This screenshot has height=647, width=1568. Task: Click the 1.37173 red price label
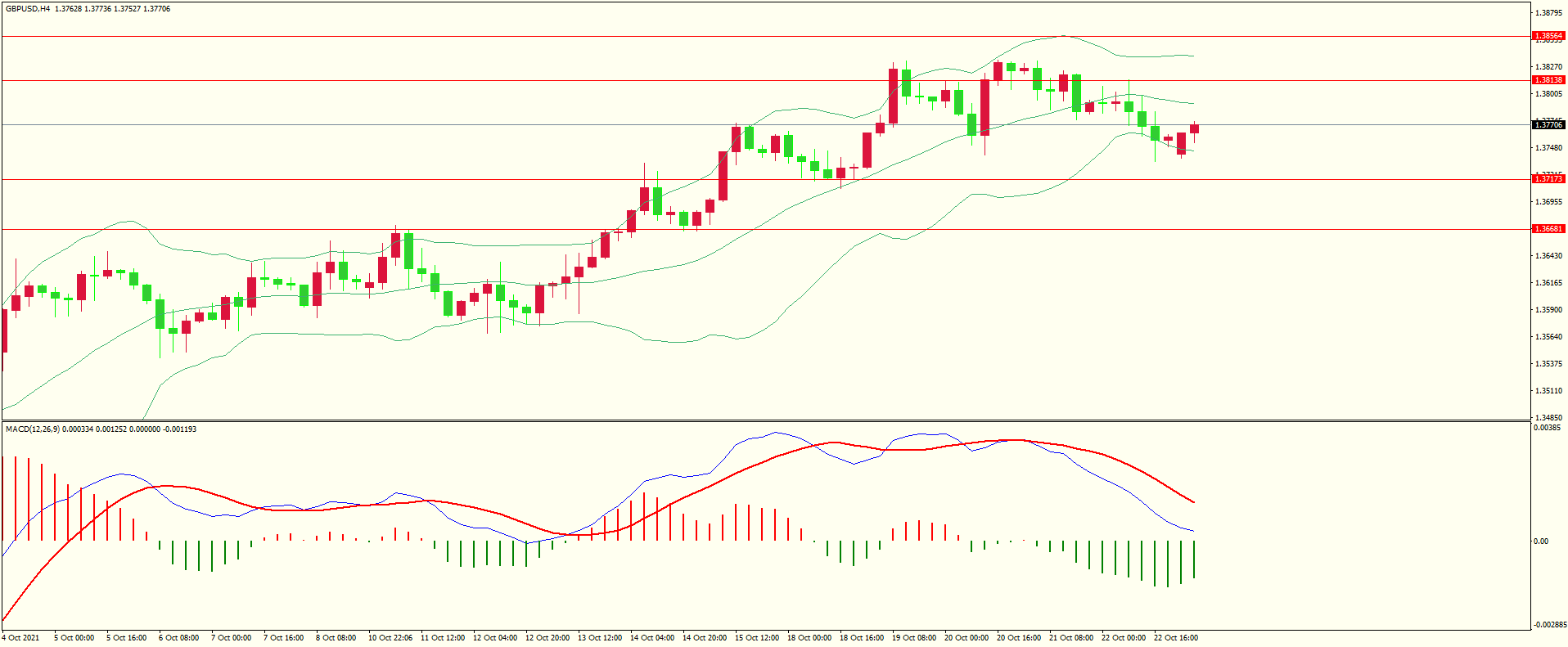tap(1548, 179)
